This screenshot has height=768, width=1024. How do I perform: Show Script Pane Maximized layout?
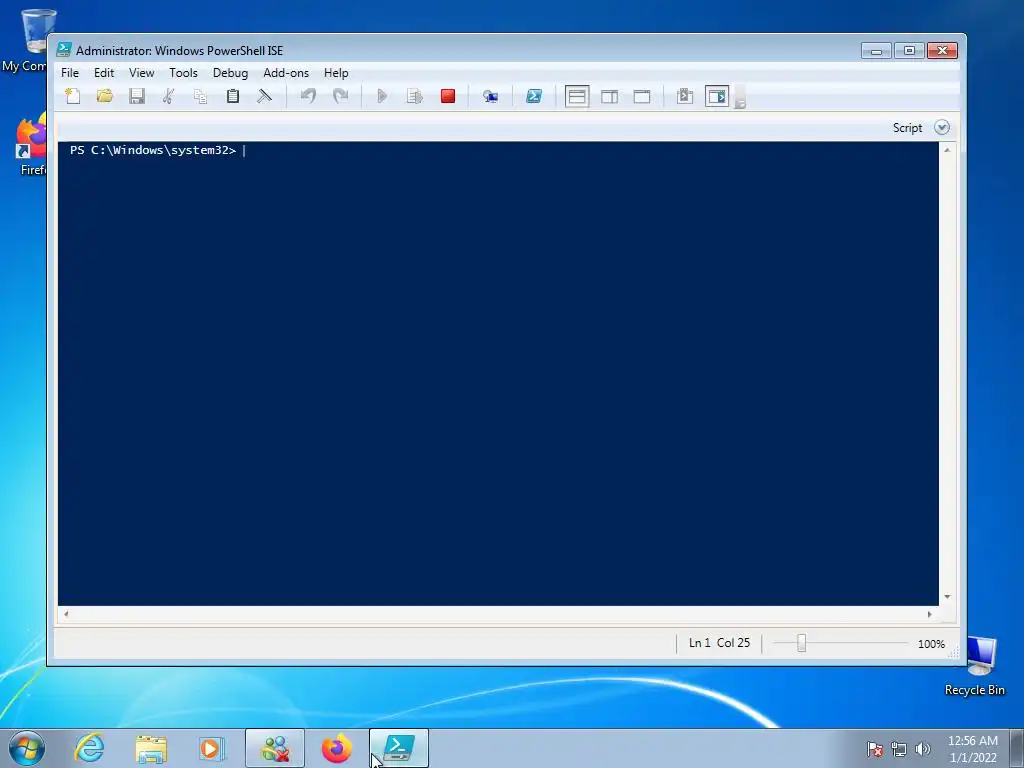[642, 97]
